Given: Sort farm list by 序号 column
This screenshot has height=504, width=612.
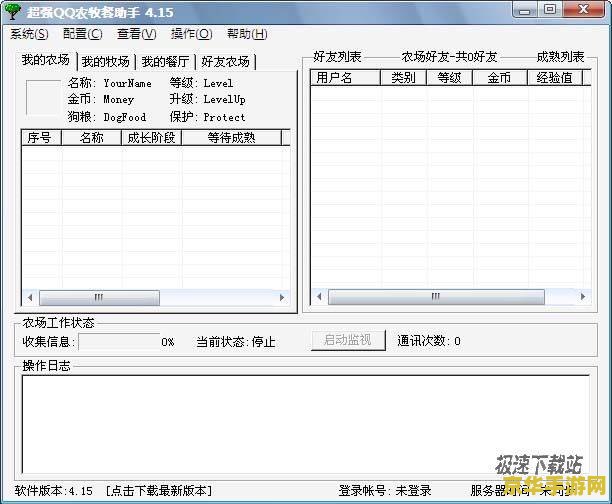Looking at the screenshot, I should click(41, 137).
